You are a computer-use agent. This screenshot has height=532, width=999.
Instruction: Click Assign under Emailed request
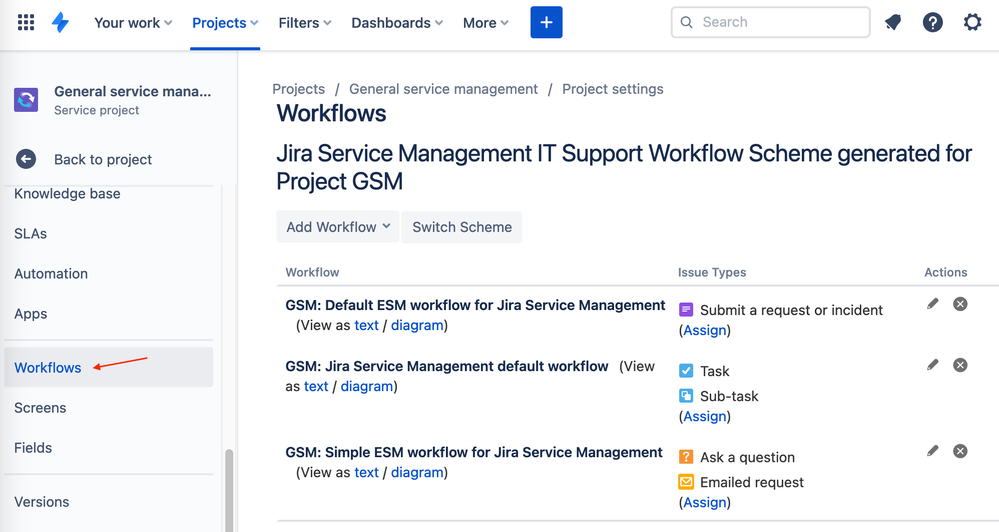pyautogui.click(x=705, y=502)
